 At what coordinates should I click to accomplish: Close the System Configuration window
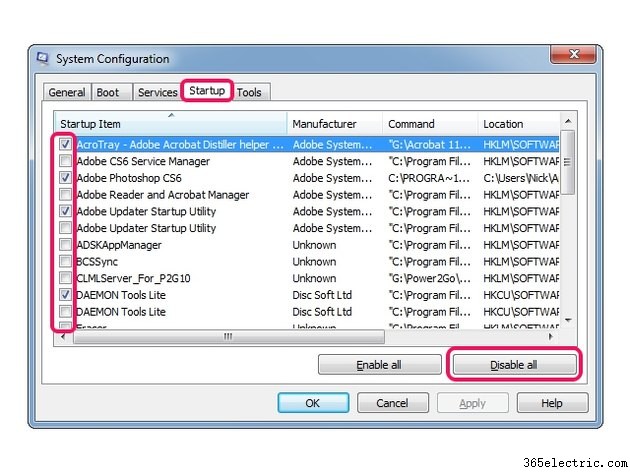coord(574,54)
